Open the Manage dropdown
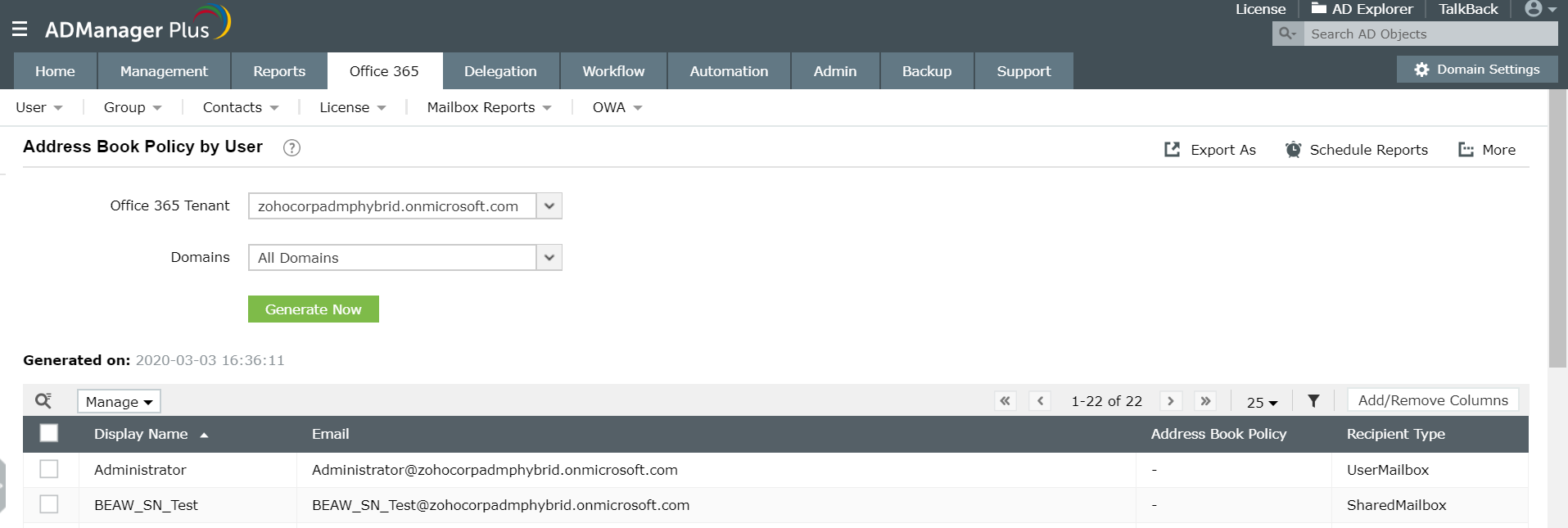Viewport: 1568px width, 528px height. 120,401
